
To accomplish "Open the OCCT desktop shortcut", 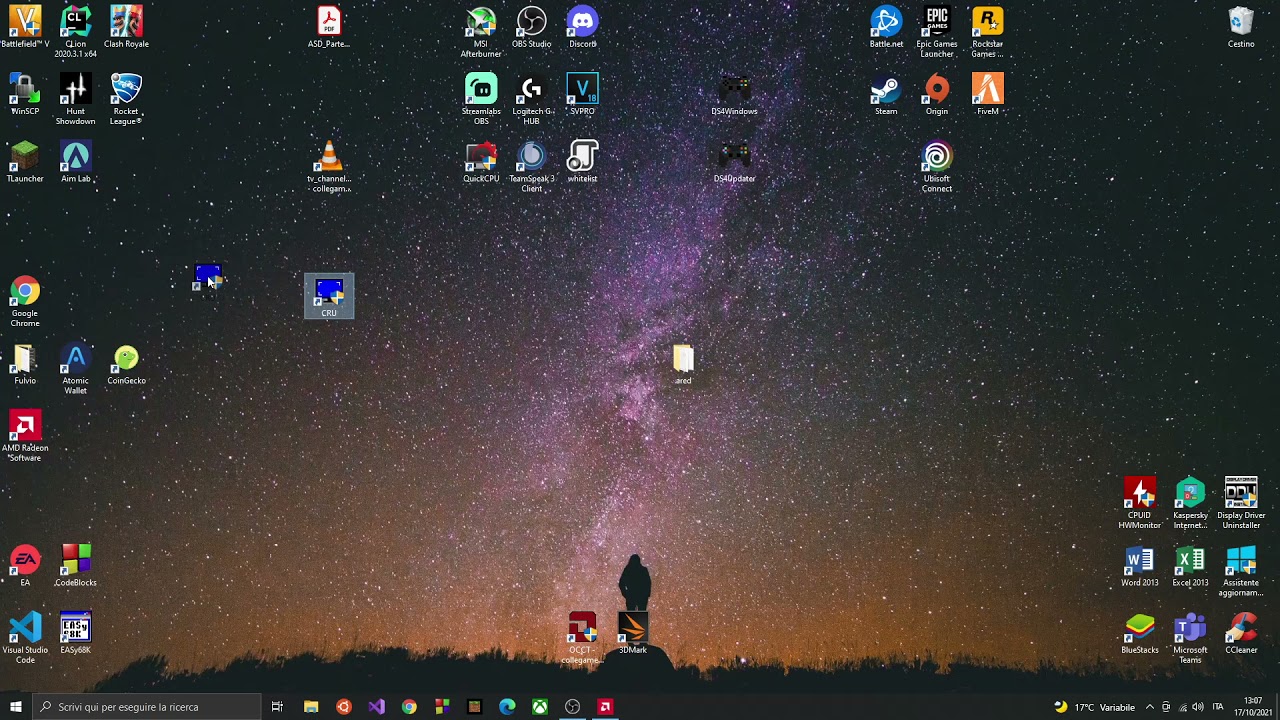I will [x=582, y=637].
